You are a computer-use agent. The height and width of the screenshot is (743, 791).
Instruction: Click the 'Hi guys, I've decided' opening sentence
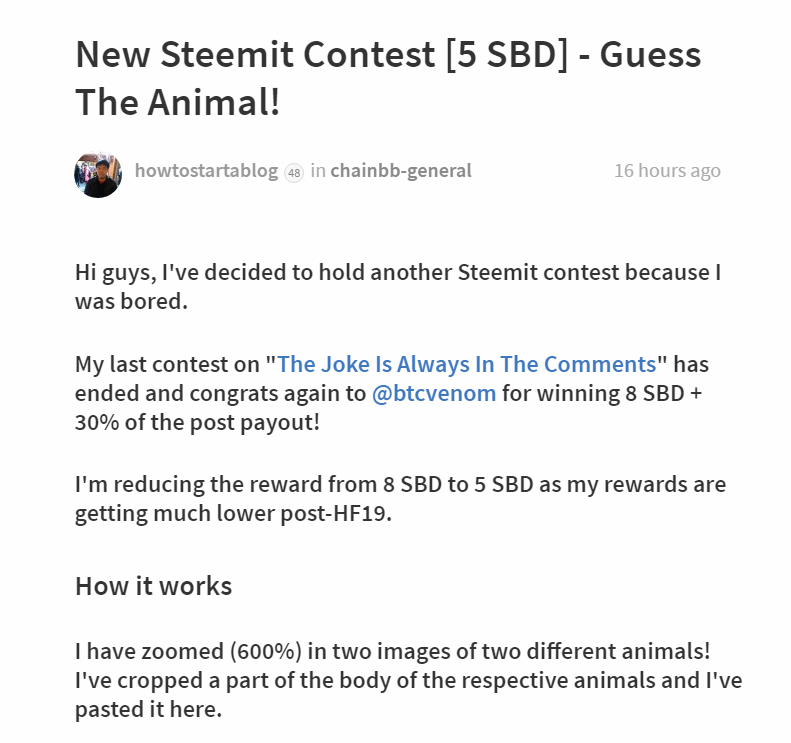200,272
